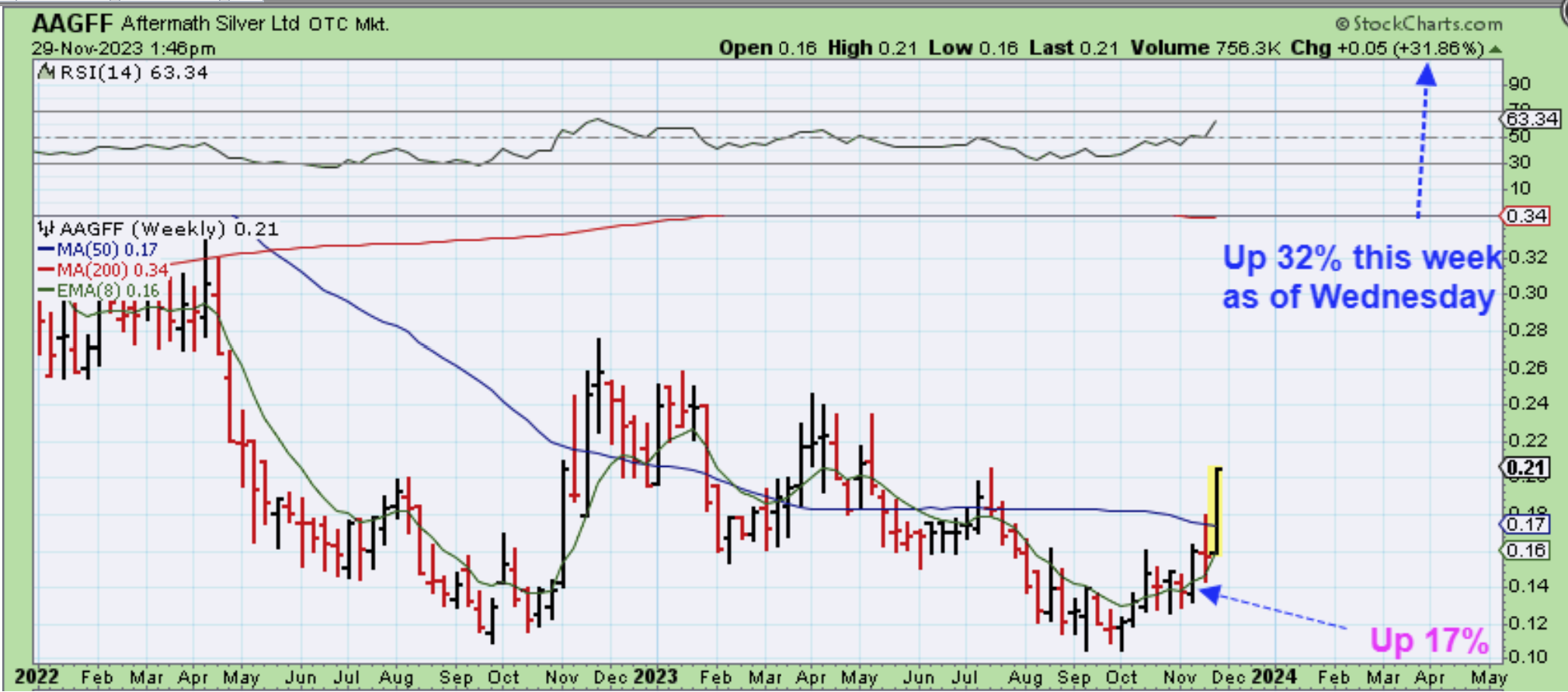Click the 0.14 price axis label
The height and width of the screenshot is (692, 1568).
(x=1526, y=586)
